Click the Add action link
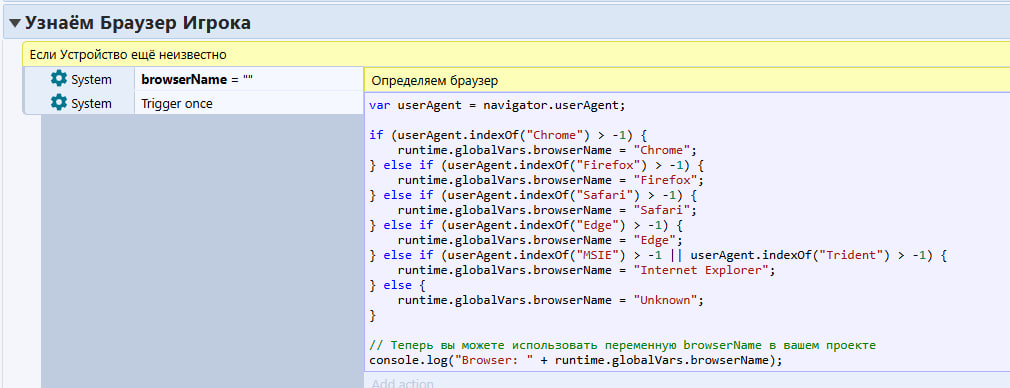1010x388 pixels. coord(403,383)
